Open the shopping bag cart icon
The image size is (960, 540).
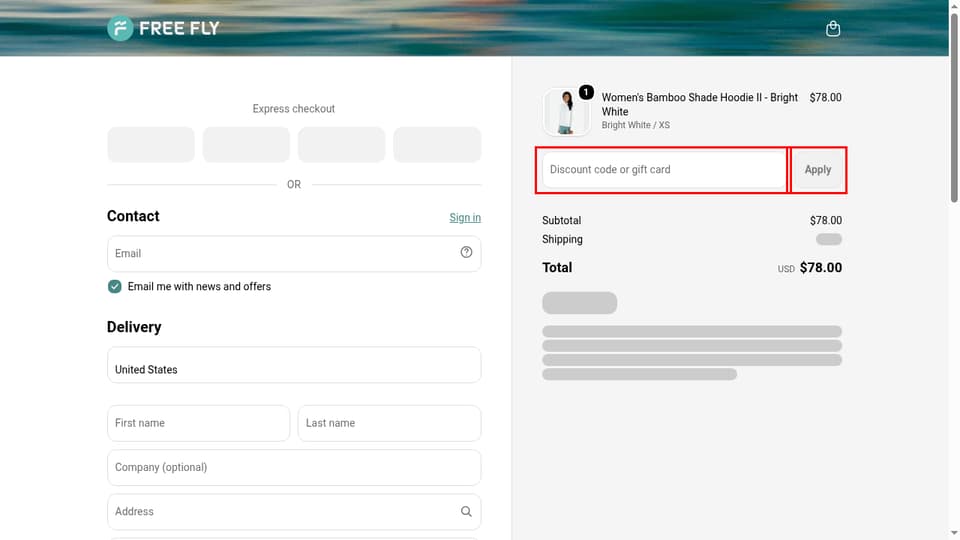pyautogui.click(x=833, y=28)
